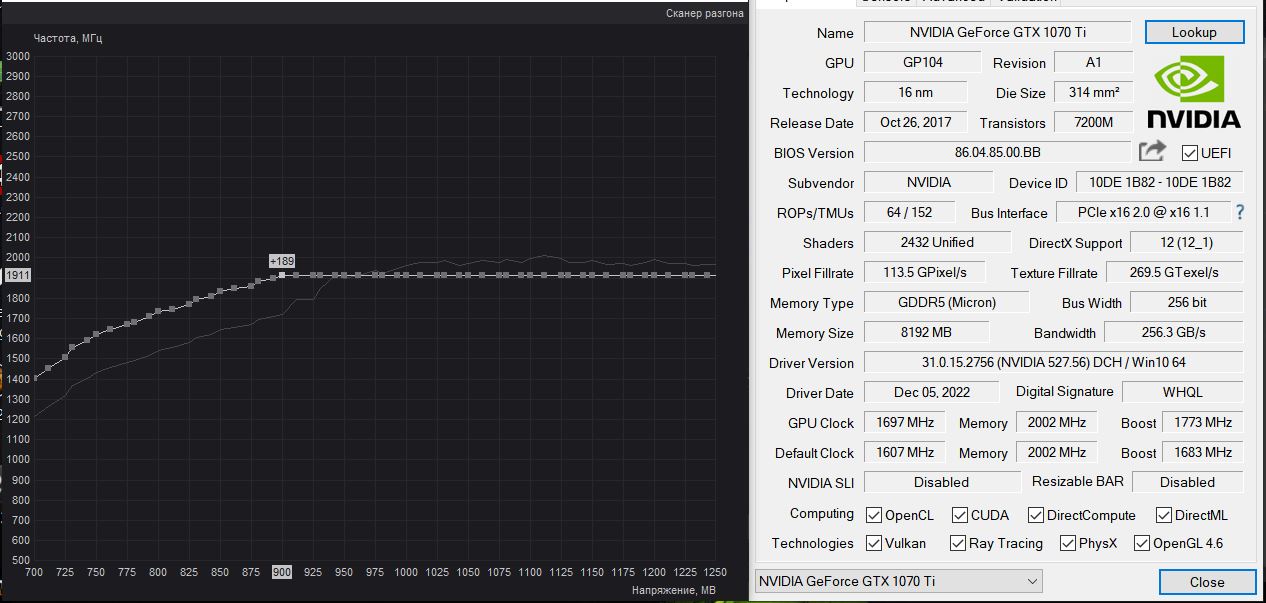Image resolution: width=1266 pixels, height=603 pixels.
Task: Click the Transistors field 7200M
Action: click(1094, 122)
